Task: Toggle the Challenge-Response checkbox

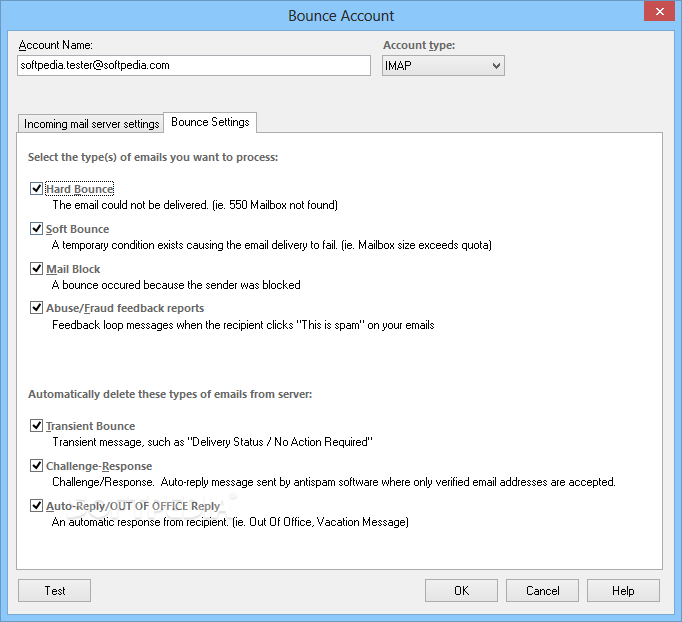Action: pyautogui.click(x=36, y=465)
